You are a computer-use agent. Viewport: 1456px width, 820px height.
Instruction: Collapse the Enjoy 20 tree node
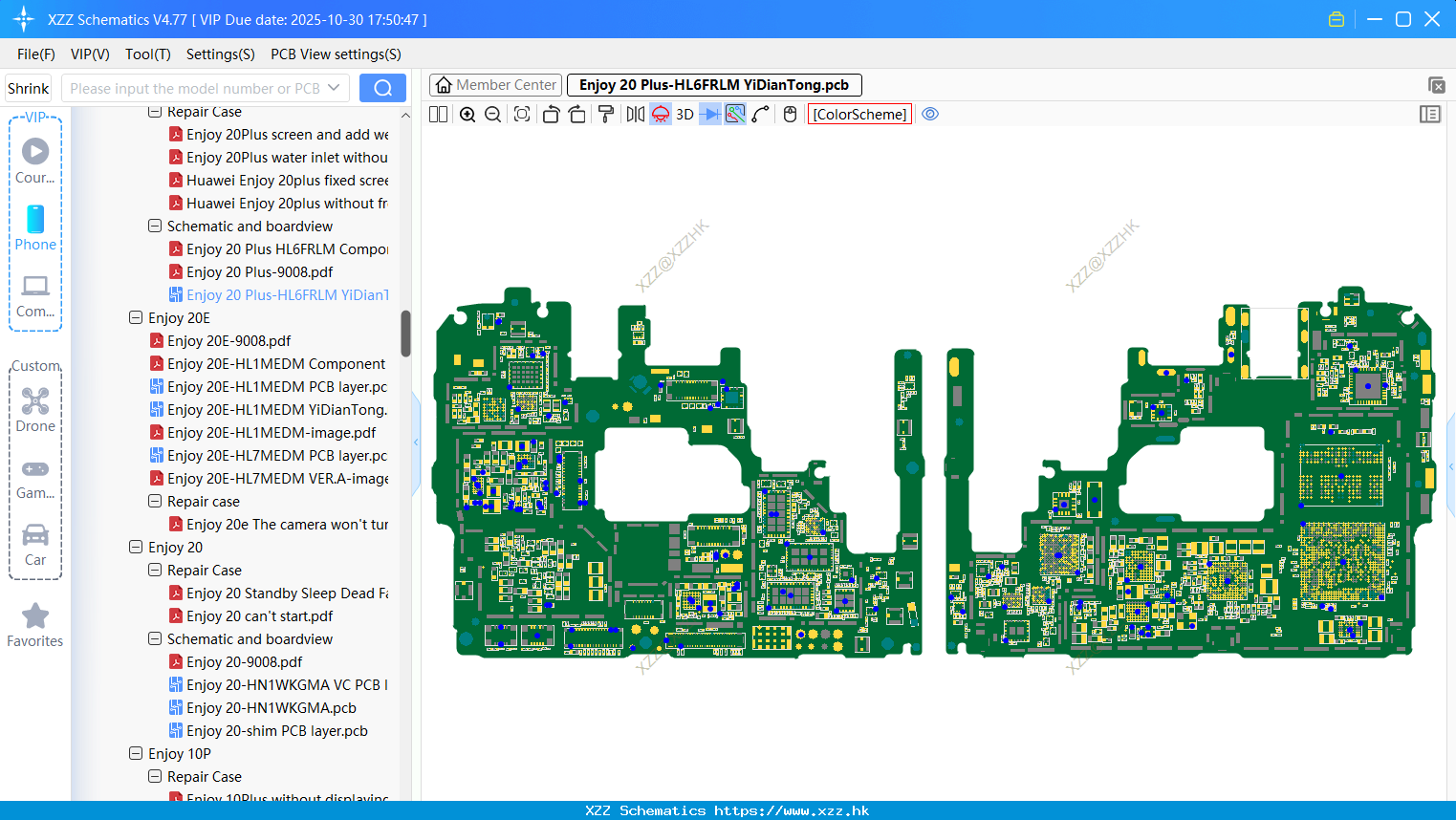click(136, 548)
